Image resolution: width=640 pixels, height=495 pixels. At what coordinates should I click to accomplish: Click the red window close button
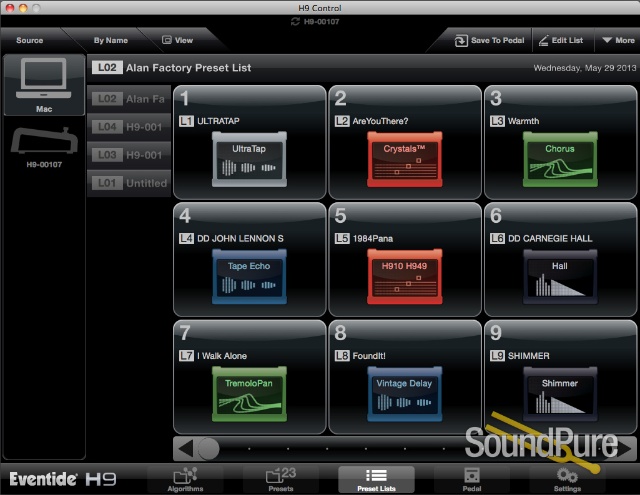click(10, 8)
